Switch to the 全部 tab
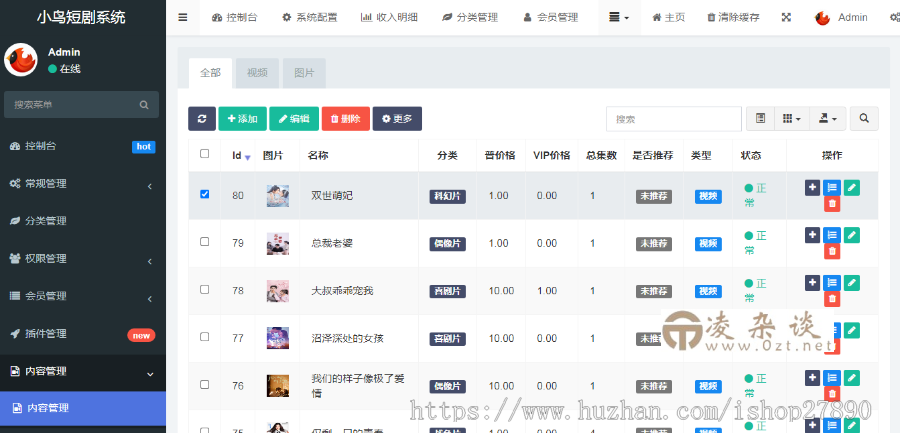 [210, 73]
